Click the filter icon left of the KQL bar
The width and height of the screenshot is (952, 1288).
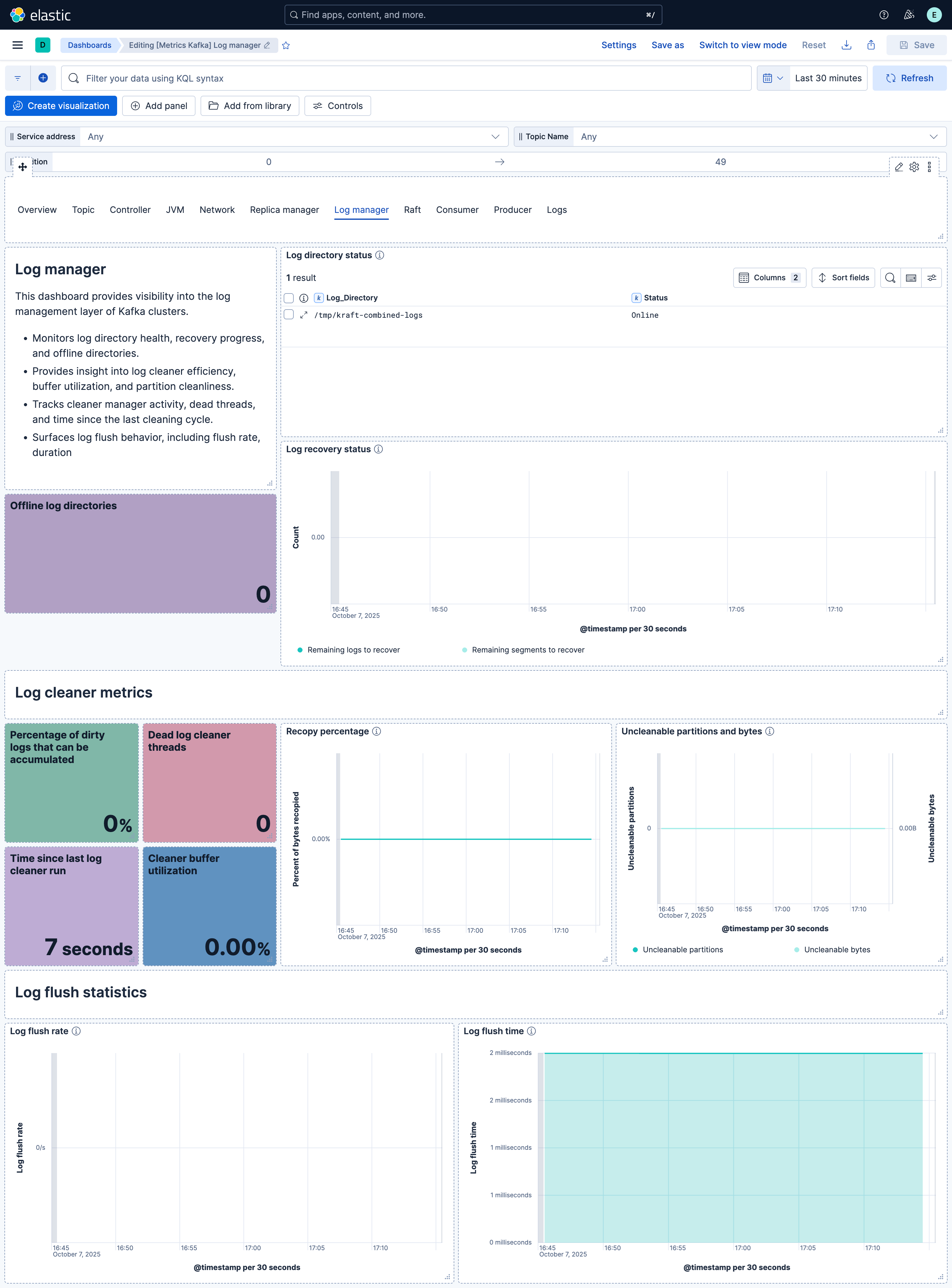point(17,78)
